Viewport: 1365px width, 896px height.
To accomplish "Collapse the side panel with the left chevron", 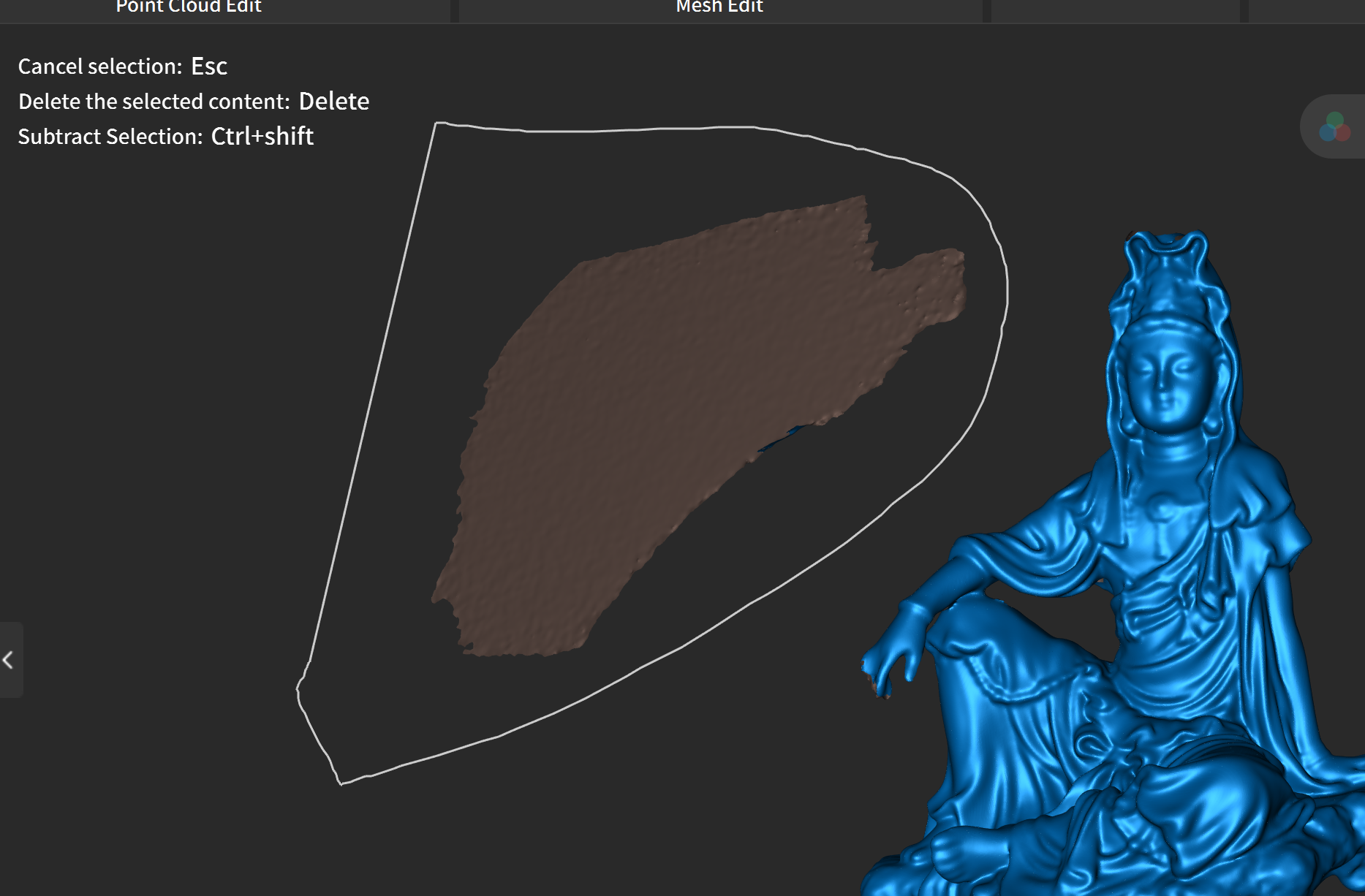I will pyautogui.click(x=9, y=660).
